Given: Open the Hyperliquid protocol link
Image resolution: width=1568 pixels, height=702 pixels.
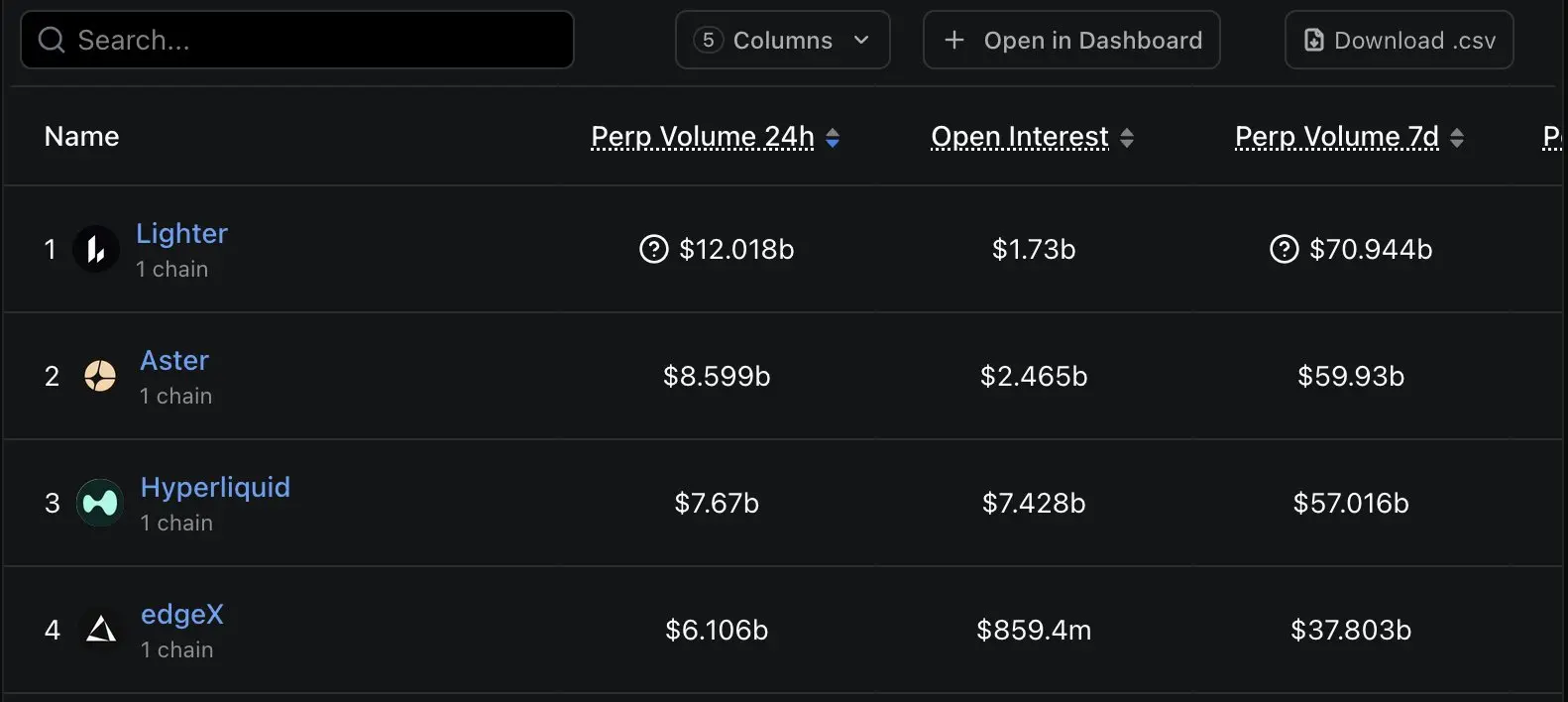Looking at the screenshot, I should pyautogui.click(x=215, y=487).
